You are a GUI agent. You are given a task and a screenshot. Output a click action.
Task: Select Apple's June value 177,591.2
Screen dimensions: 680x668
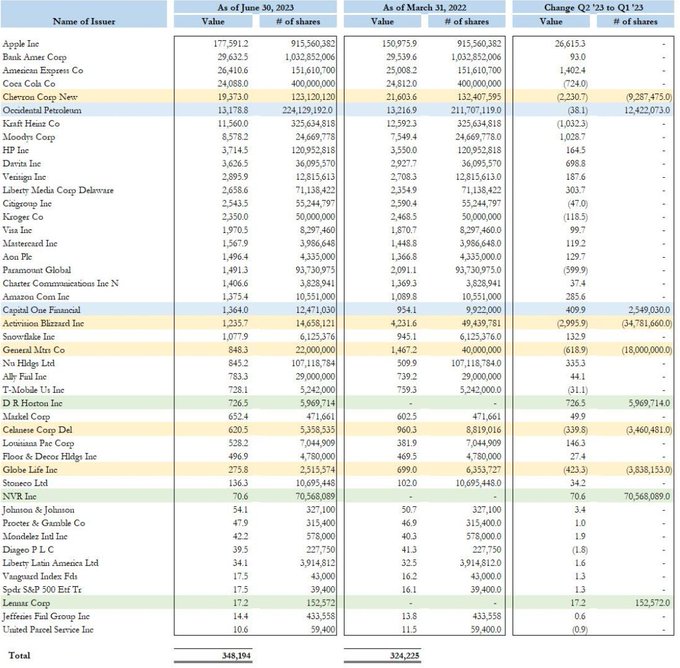[231, 44]
